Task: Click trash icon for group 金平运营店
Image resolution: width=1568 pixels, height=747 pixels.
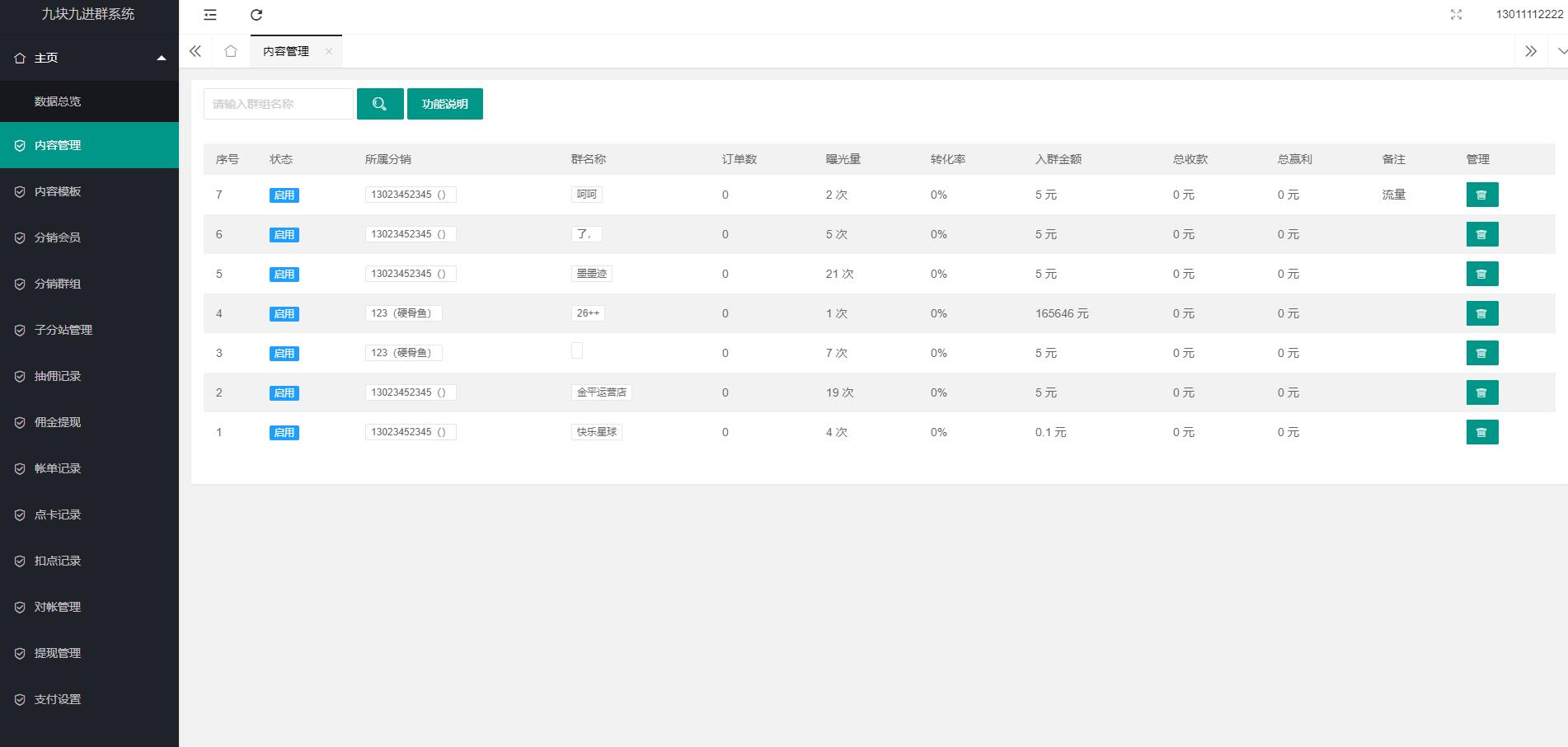Action: point(1481,392)
